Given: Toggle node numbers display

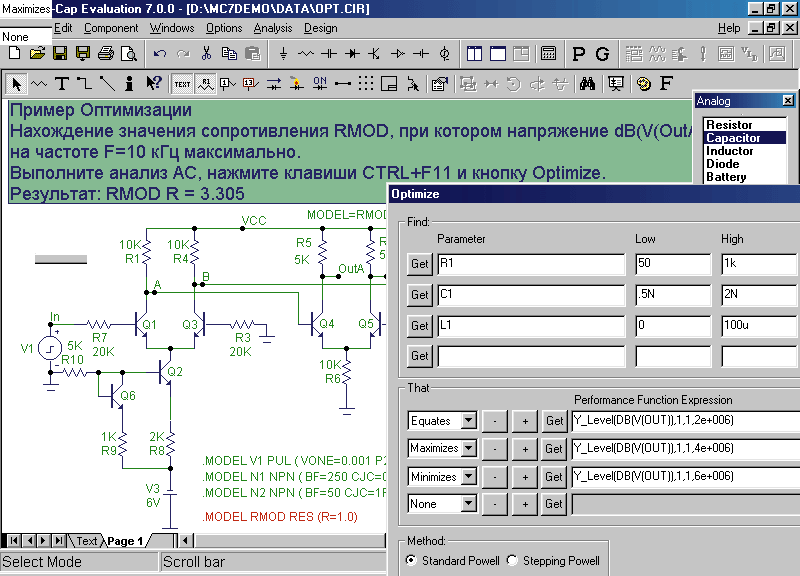Looking at the screenshot, I should [x=228, y=84].
